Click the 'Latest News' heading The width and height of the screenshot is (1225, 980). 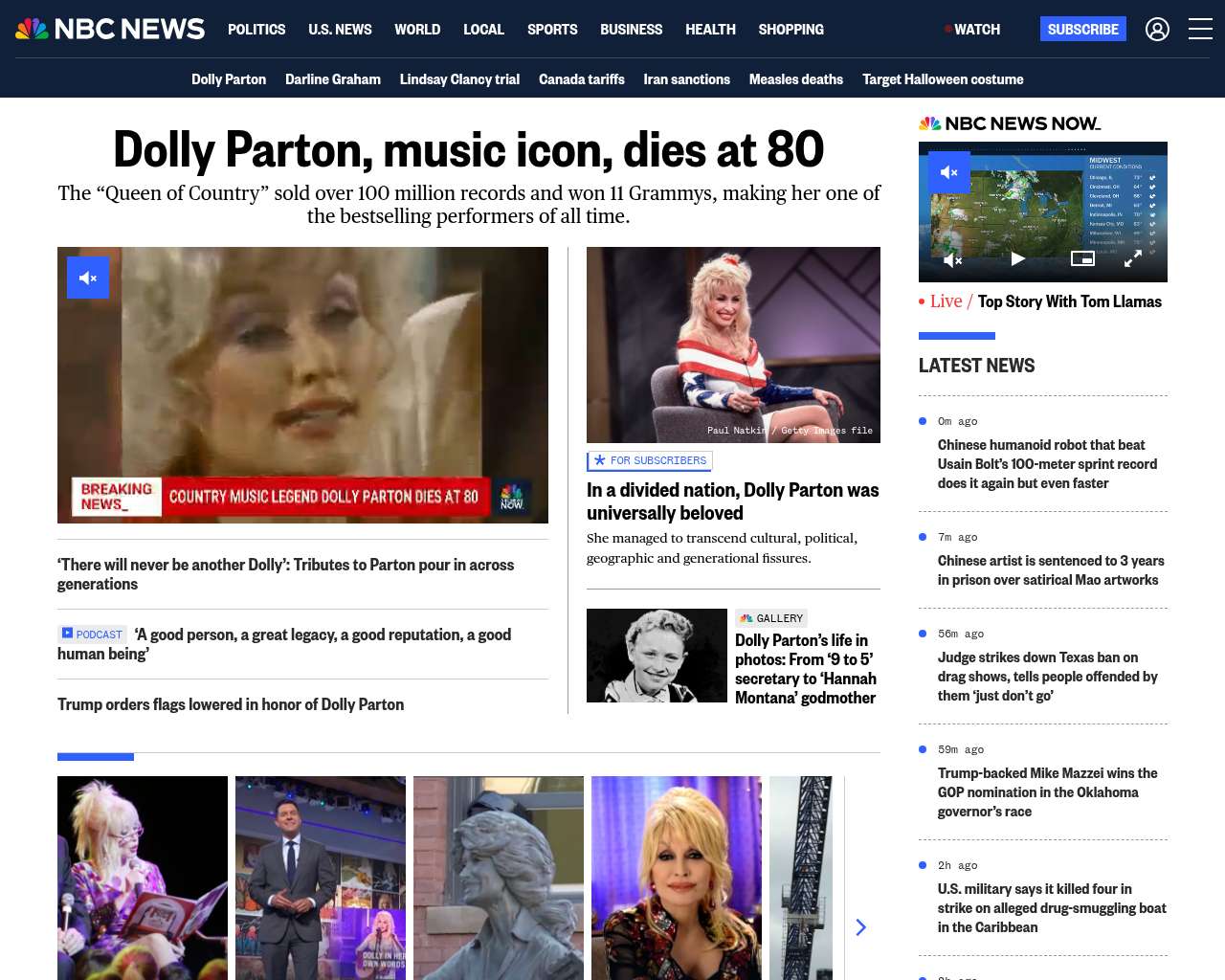point(976,366)
